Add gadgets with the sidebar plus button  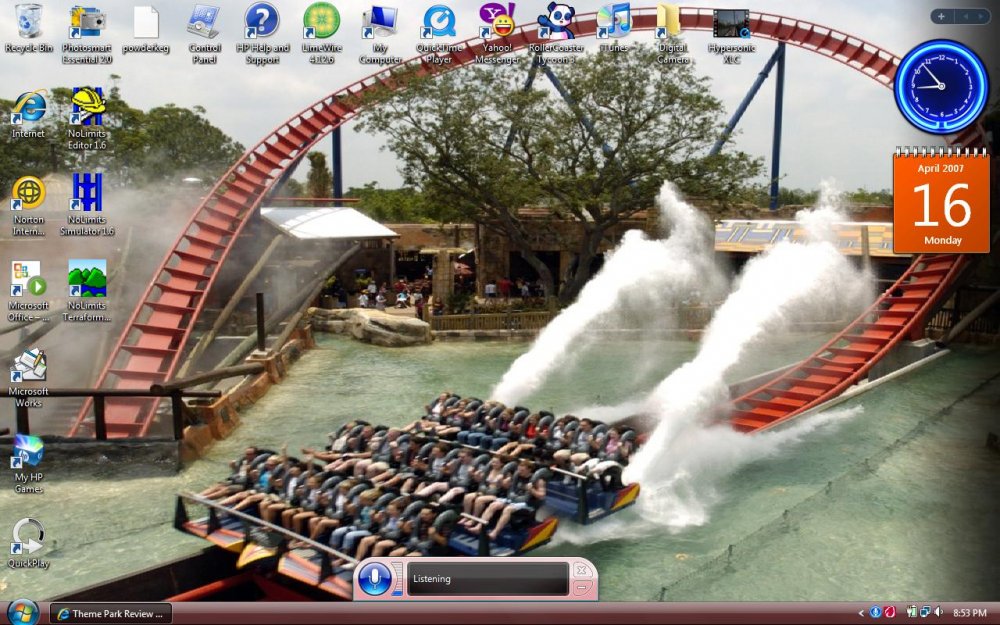(942, 16)
